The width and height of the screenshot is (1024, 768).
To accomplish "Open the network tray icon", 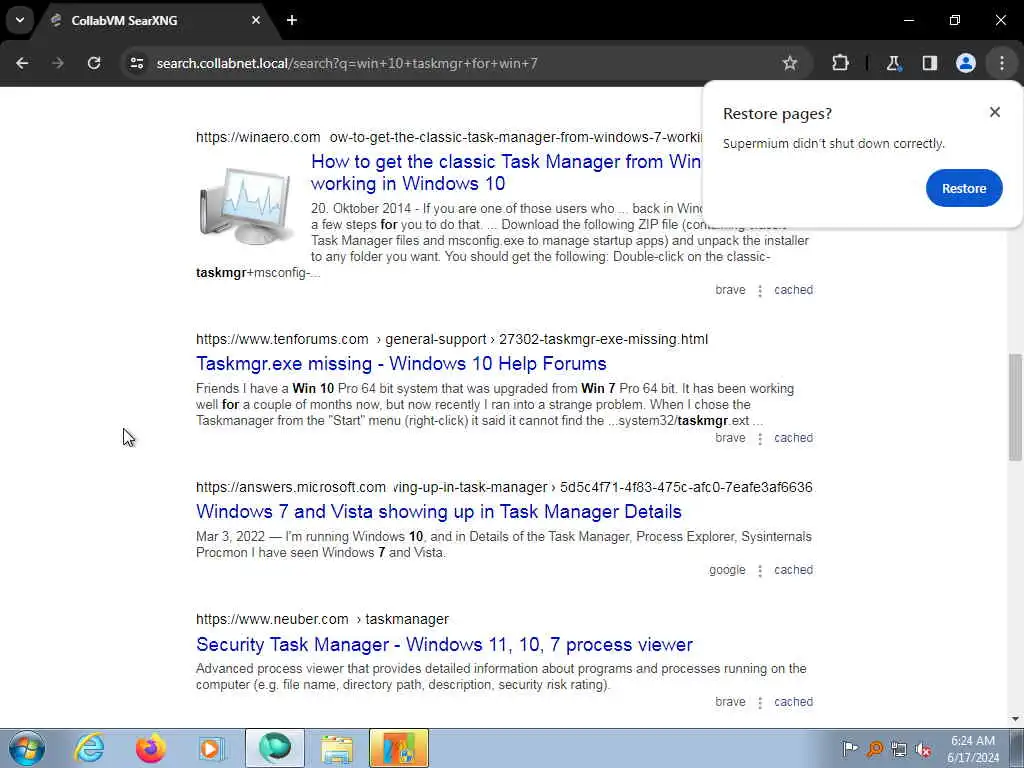I will tap(899, 749).
